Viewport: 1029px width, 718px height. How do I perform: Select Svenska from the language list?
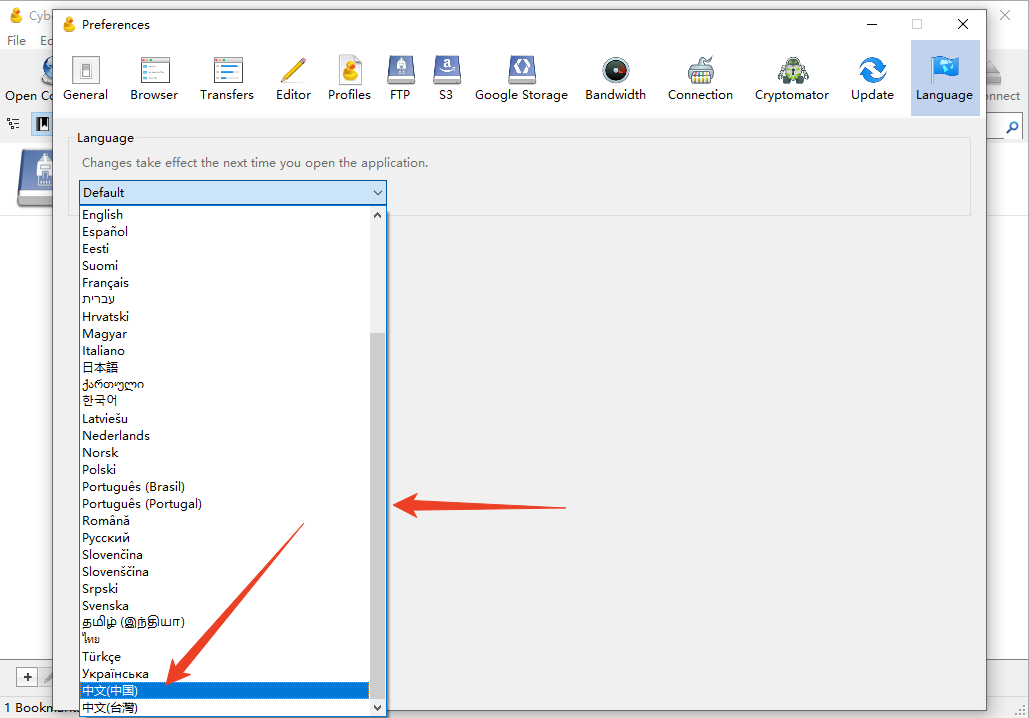[x=224, y=606]
